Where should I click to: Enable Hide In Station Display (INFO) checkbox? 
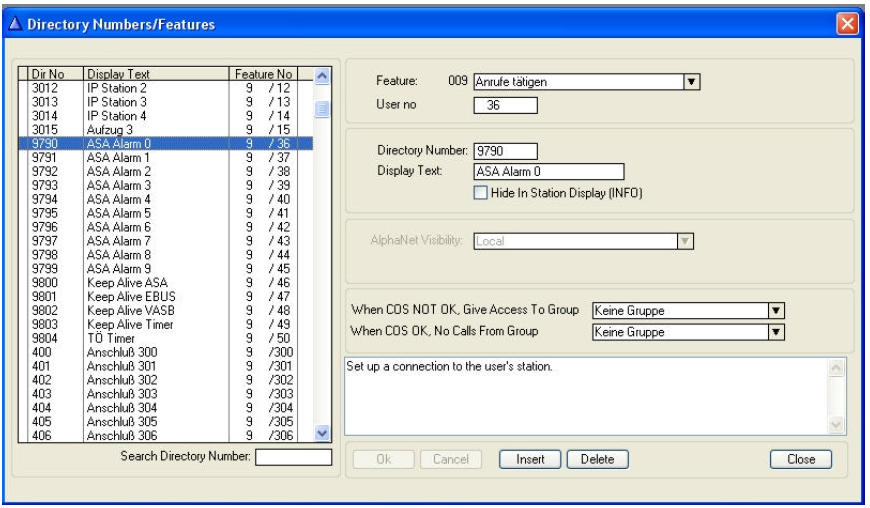[x=480, y=192]
